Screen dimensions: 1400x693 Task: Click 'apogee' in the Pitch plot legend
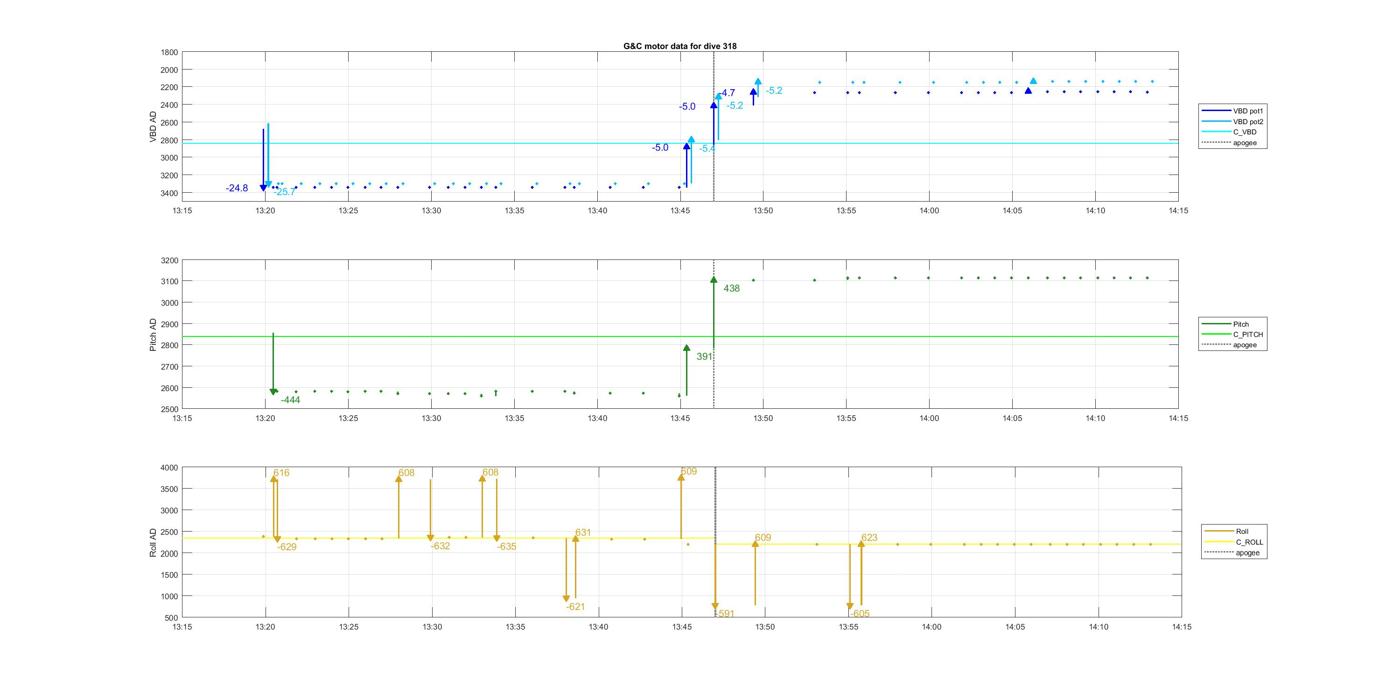pyautogui.click(x=1231, y=345)
